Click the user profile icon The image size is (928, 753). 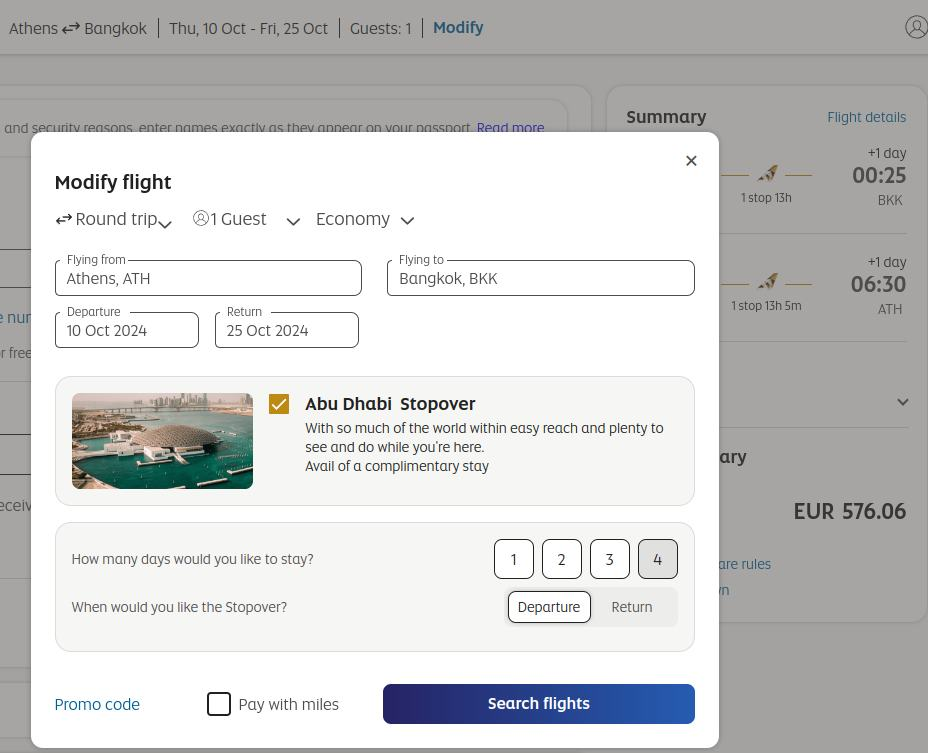coord(915,27)
